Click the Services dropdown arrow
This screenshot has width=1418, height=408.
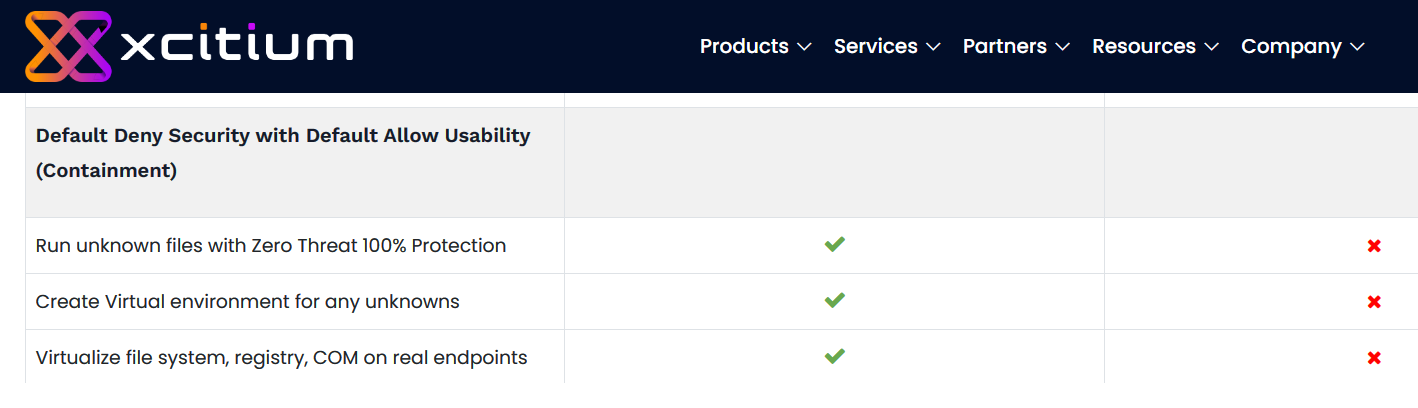click(x=934, y=47)
